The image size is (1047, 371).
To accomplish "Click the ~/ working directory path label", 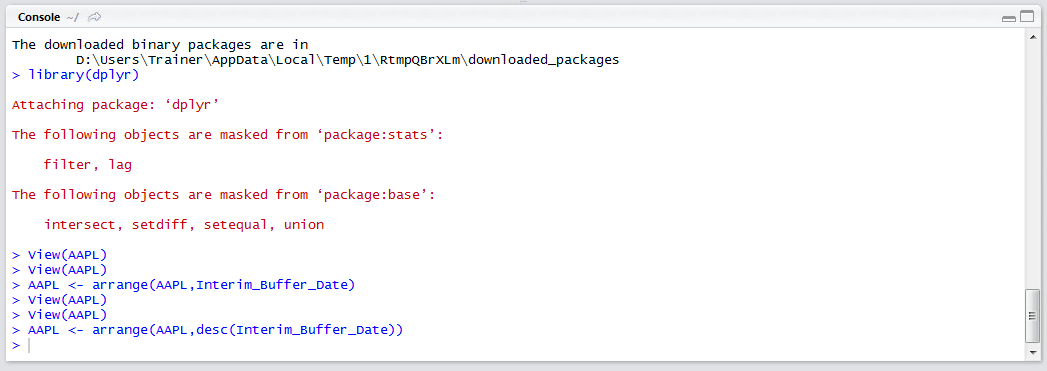I will point(73,17).
